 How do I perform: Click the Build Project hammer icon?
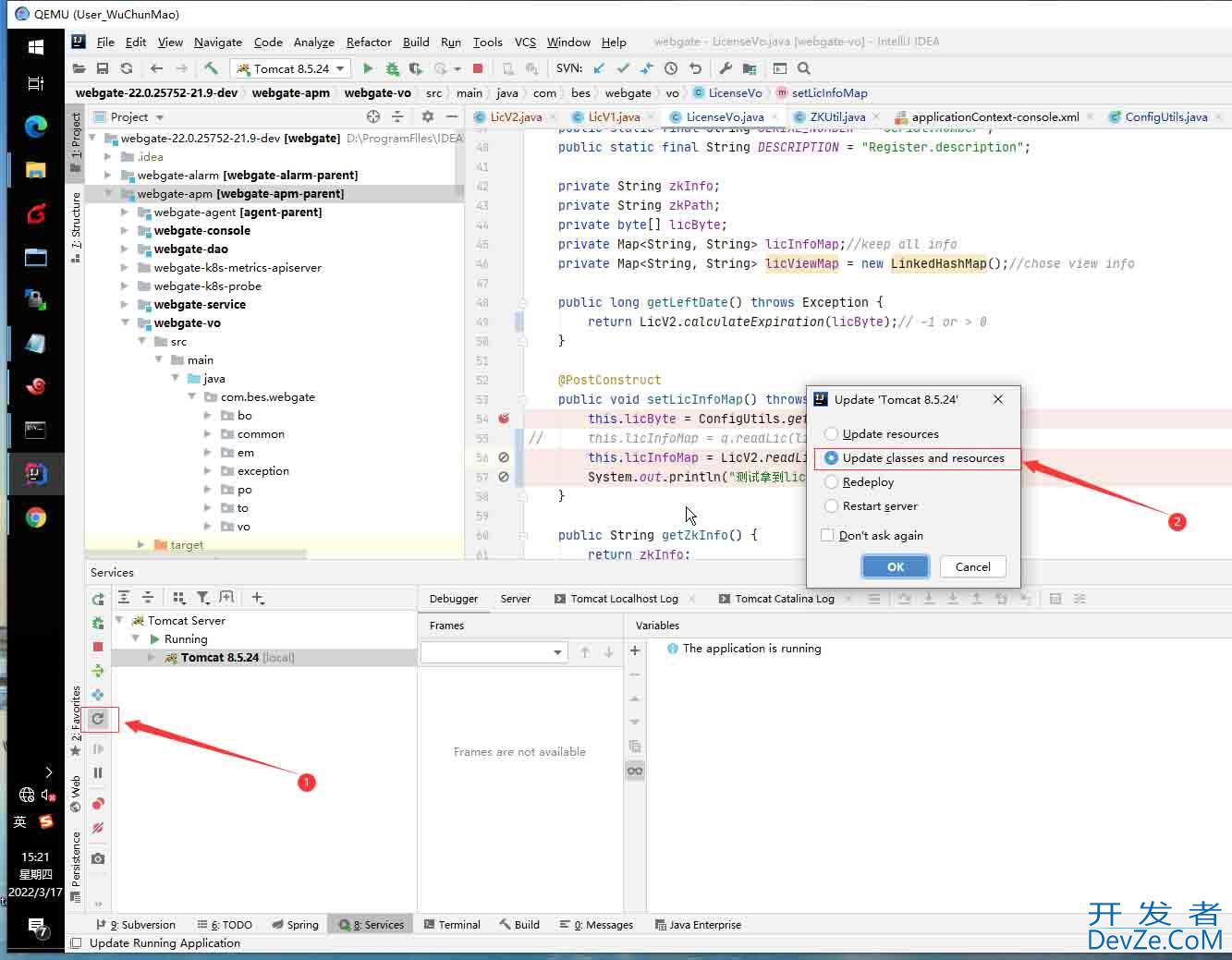[x=211, y=68]
